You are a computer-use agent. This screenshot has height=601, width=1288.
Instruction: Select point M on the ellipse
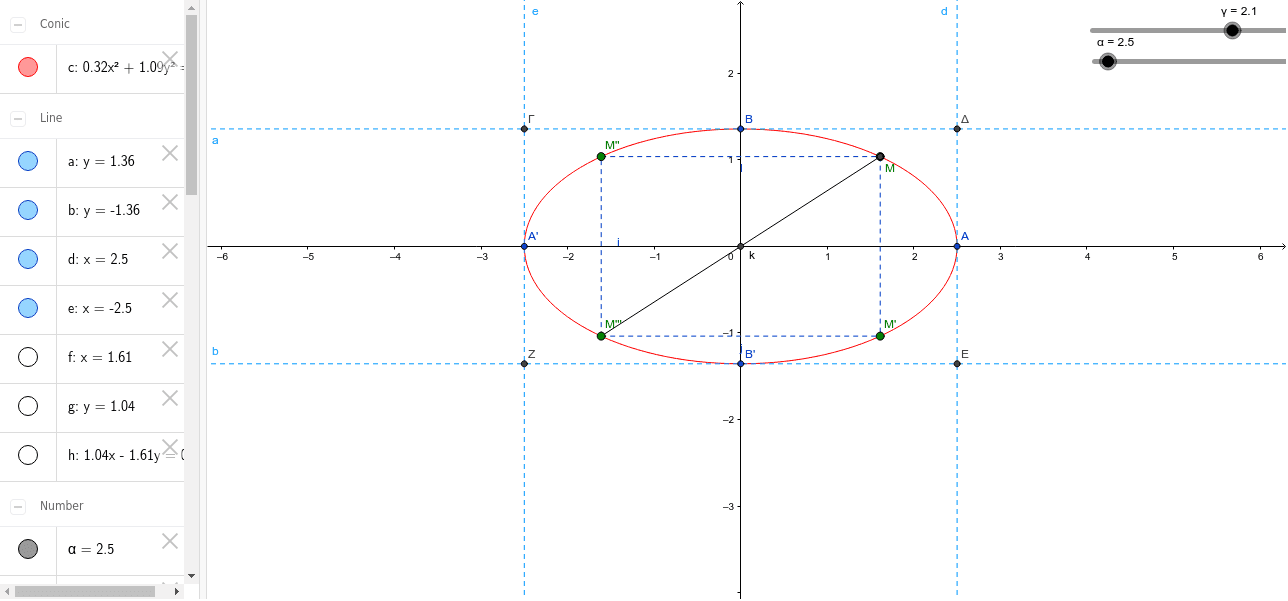(880, 156)
